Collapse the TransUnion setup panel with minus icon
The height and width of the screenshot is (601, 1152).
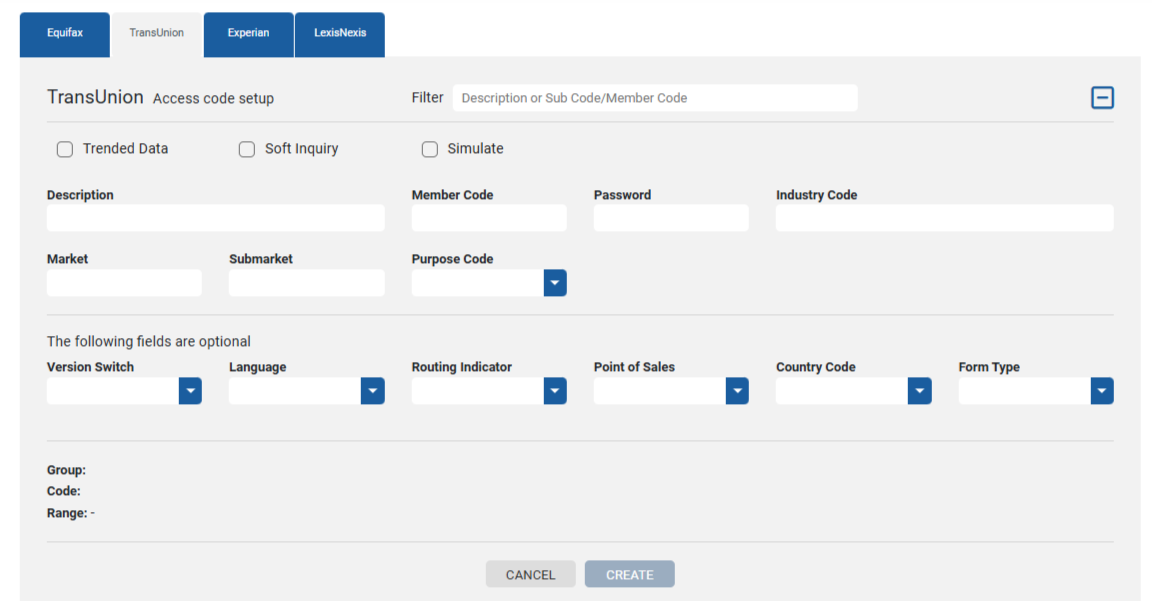coord(1102,98)
